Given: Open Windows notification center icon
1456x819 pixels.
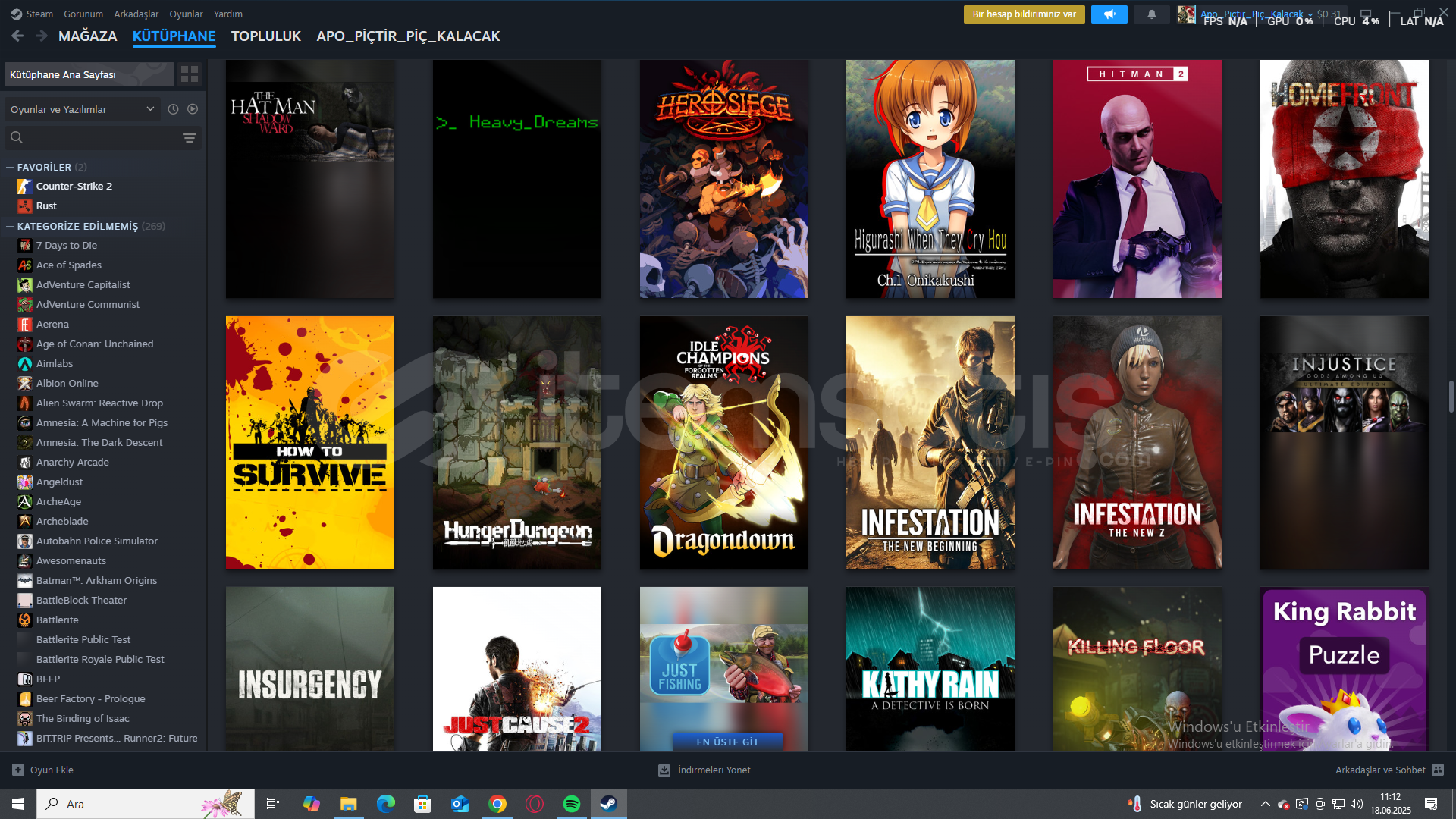Looking at the screenshot, I should pyautogui.click(x=1431, y=804).
